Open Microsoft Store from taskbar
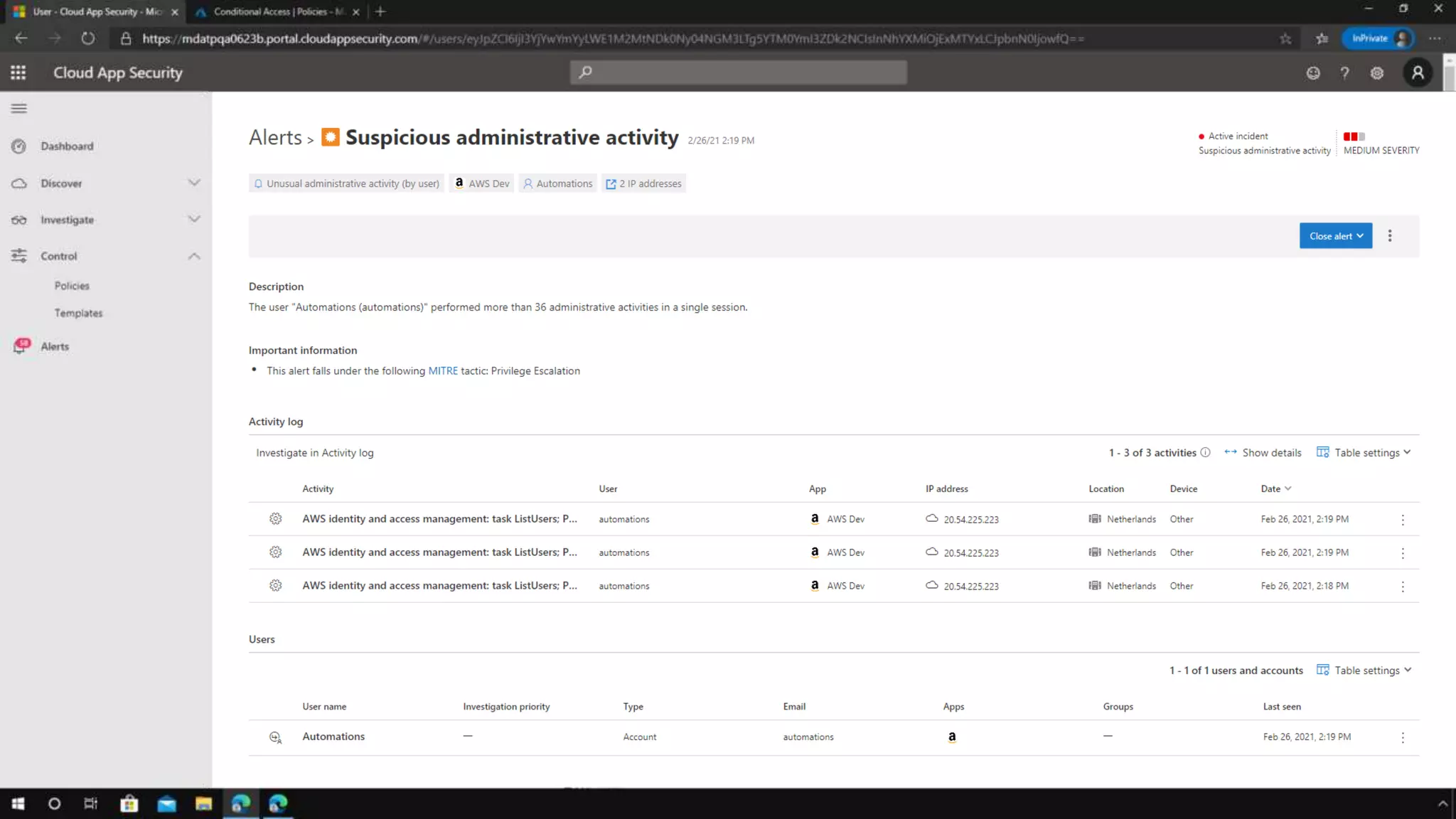Viewport: 1456px width, 819px height. pos(129,803)
